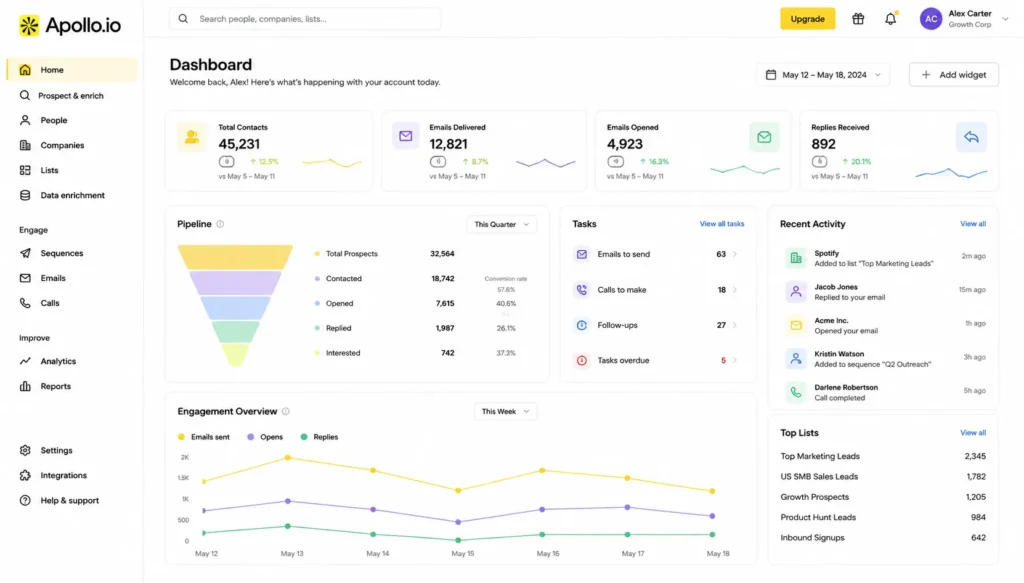Open the notifications bell
1024x583 pixels.
click(x=891, y=19)
